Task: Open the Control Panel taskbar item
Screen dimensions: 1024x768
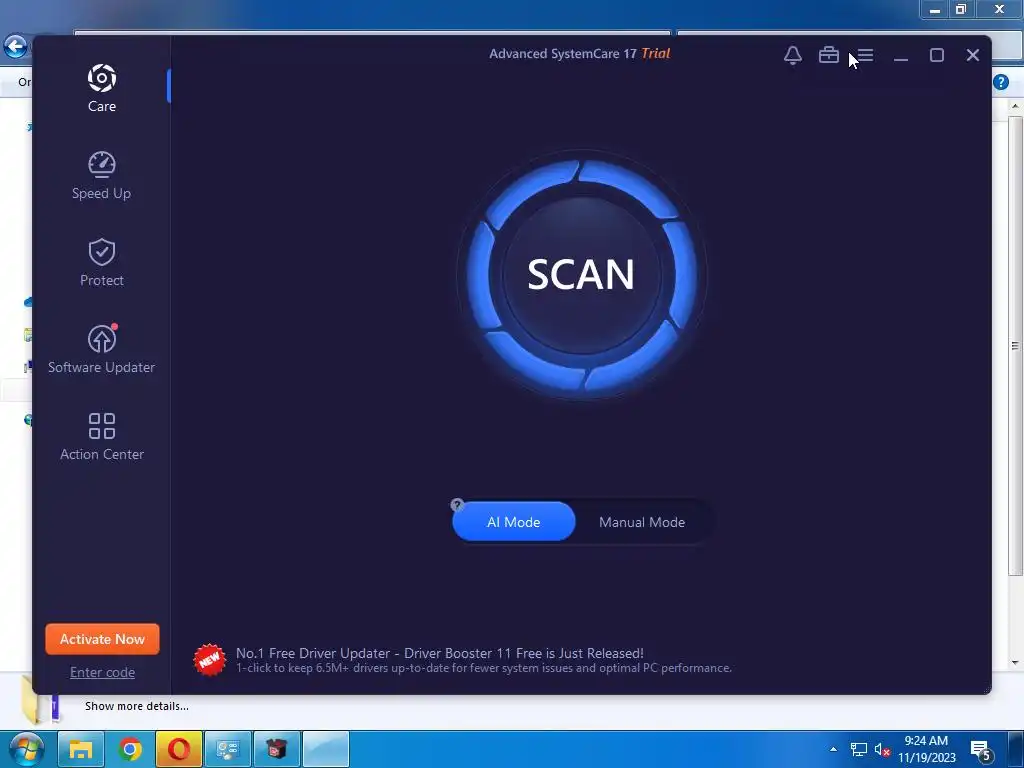Action: tap(228, 749)
